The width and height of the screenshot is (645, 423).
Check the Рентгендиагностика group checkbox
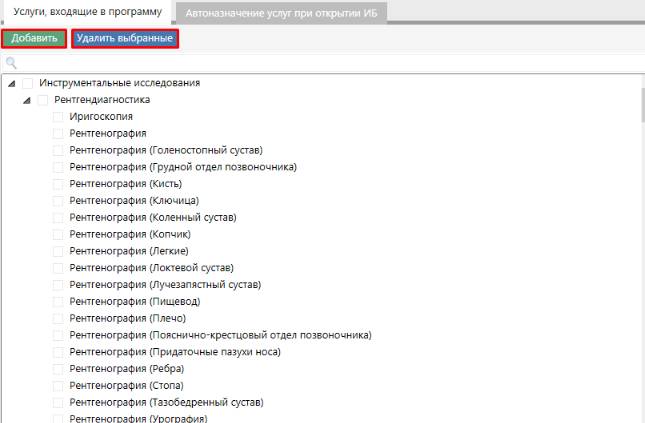pos(43,100)
